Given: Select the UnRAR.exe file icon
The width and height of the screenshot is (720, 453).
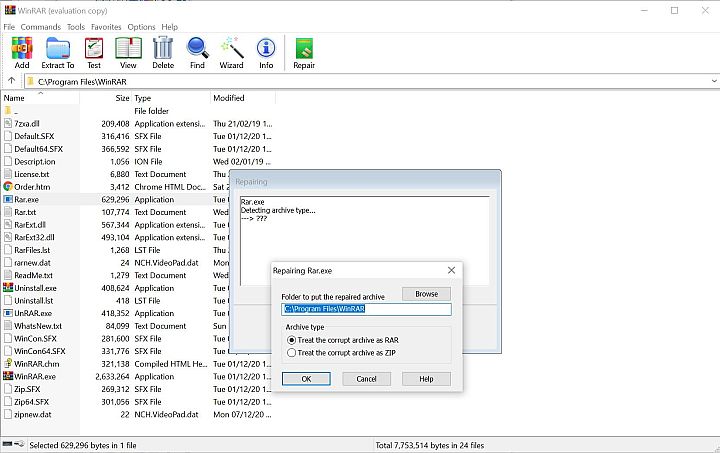Looking at the screenshot, I should (8, 313).
